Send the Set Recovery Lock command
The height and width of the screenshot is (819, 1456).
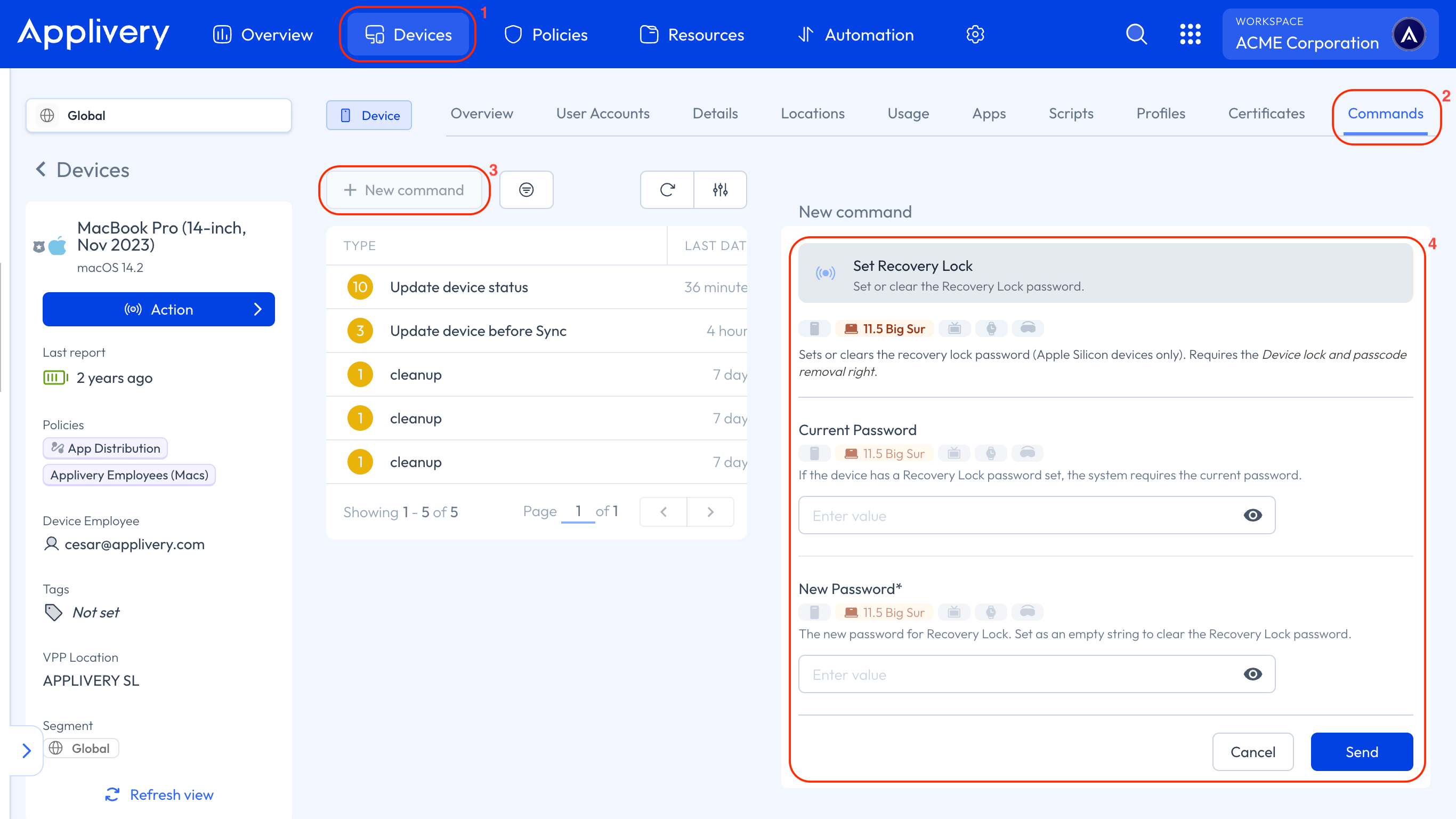coord(1362,751)
